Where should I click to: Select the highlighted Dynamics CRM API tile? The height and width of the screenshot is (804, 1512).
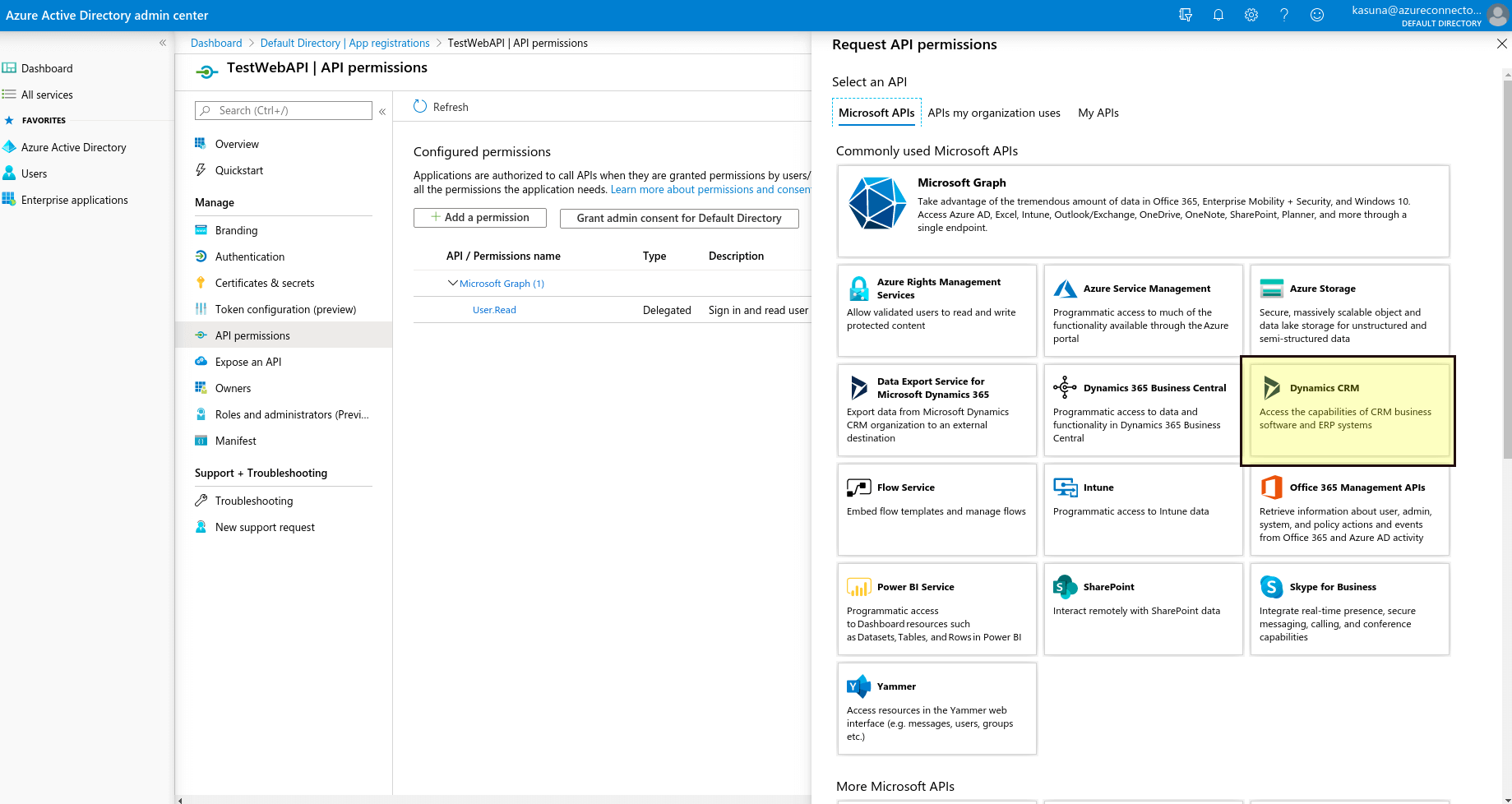1347,409
